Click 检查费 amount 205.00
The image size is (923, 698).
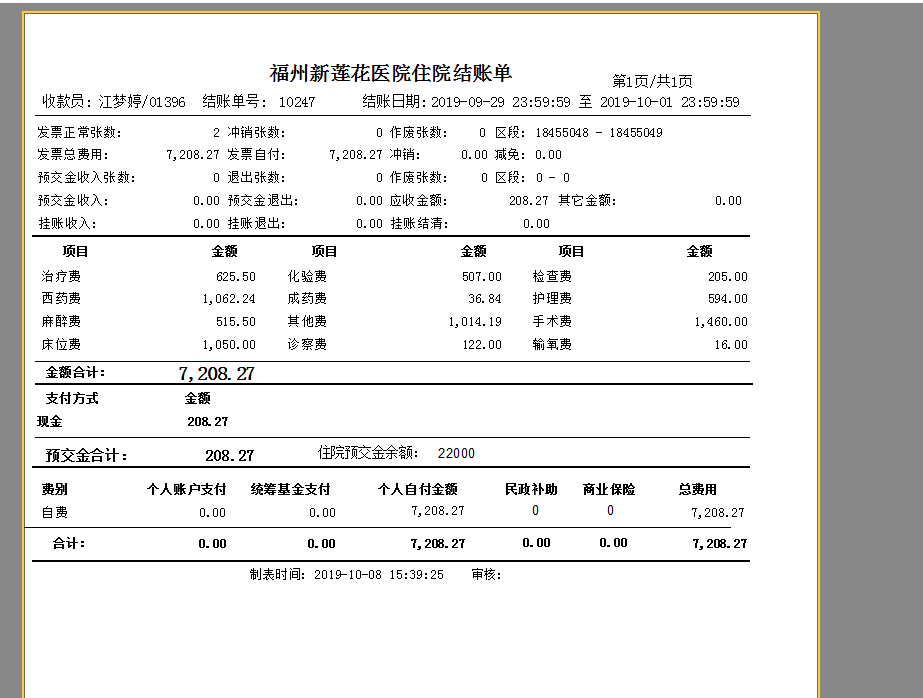(x=728, y=277)
